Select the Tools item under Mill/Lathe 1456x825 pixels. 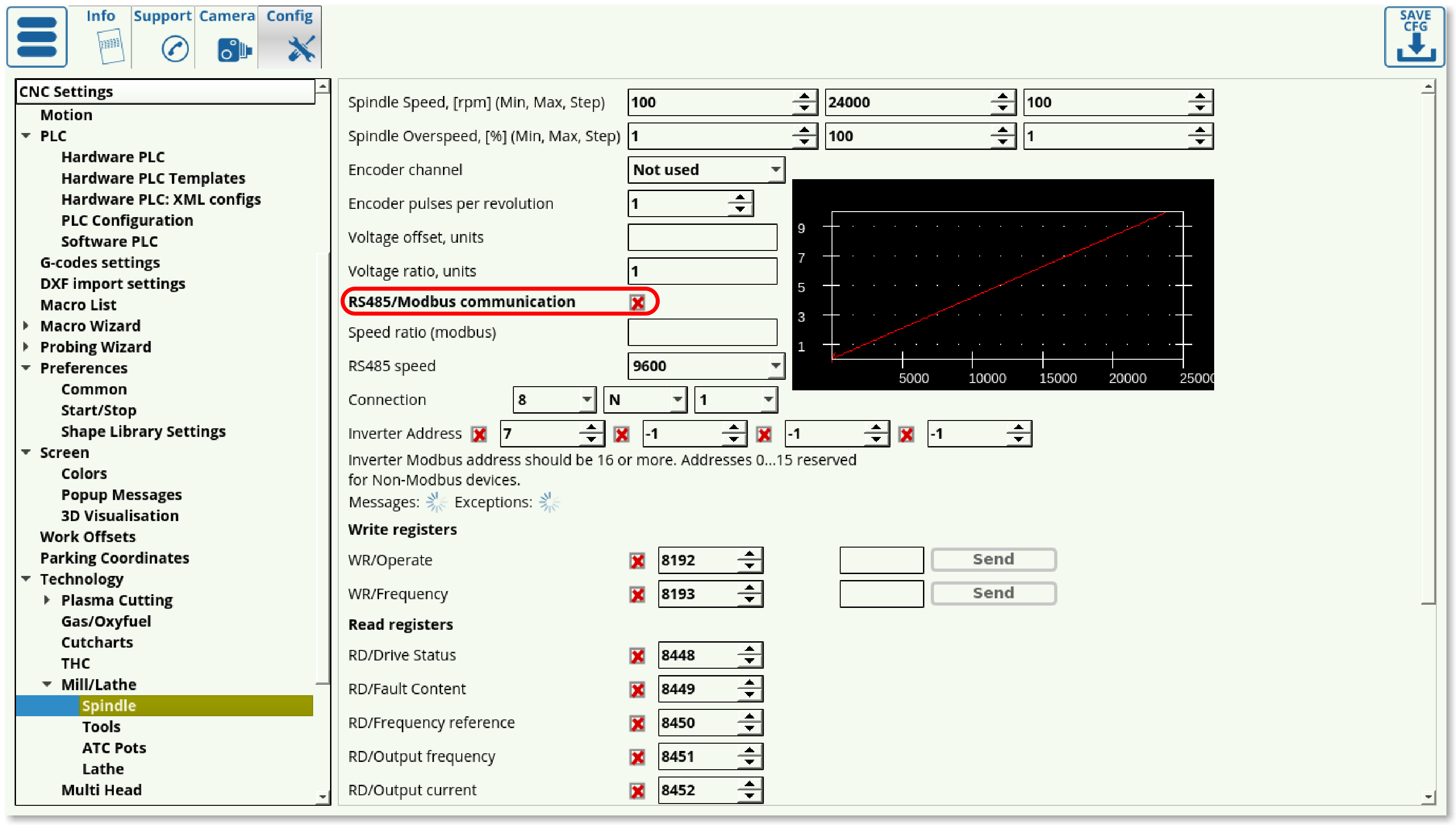coord(101,726)
